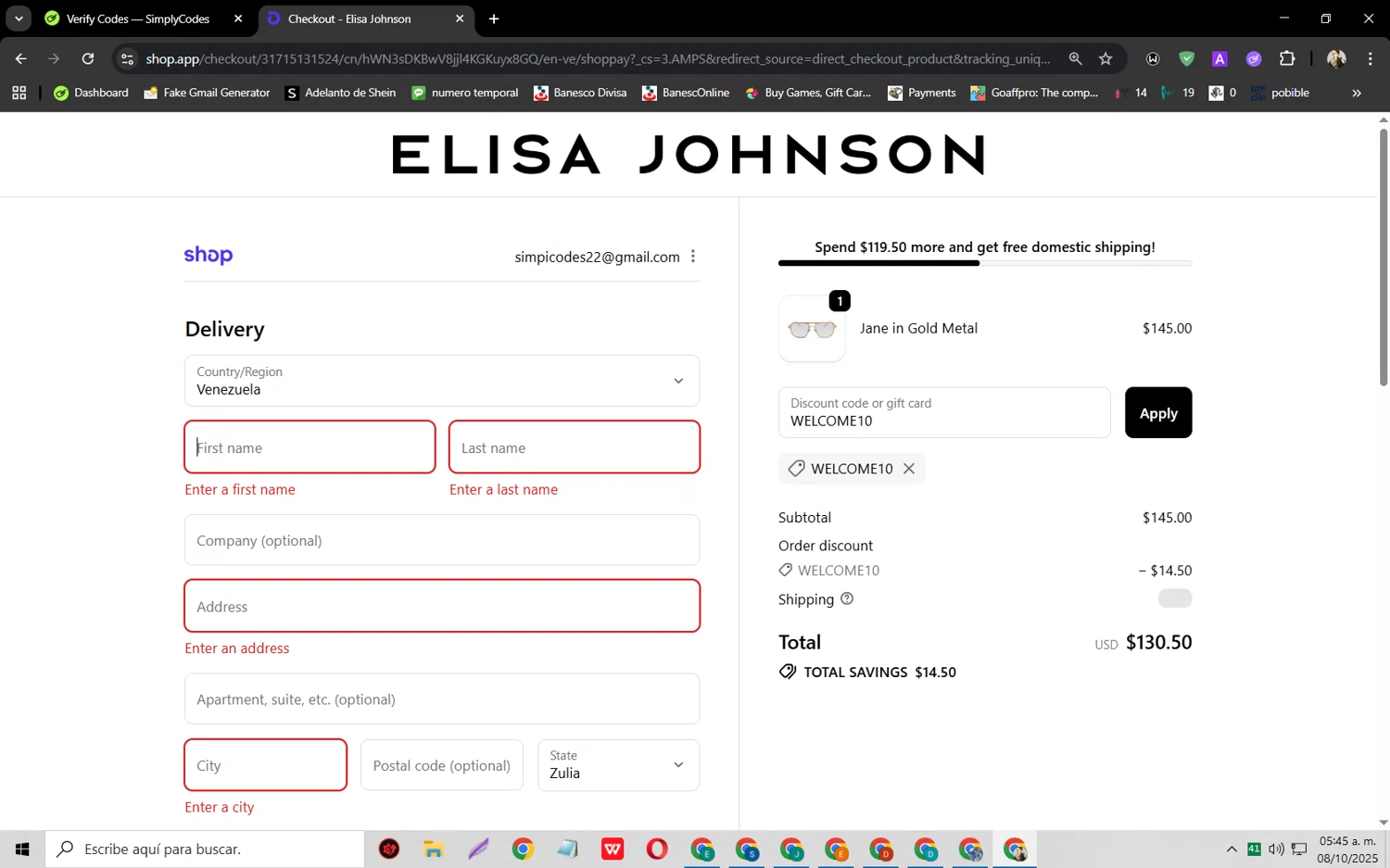Click the free shipping progress bar
Viewport: 1390px width, 868px height.
(985, 263)
